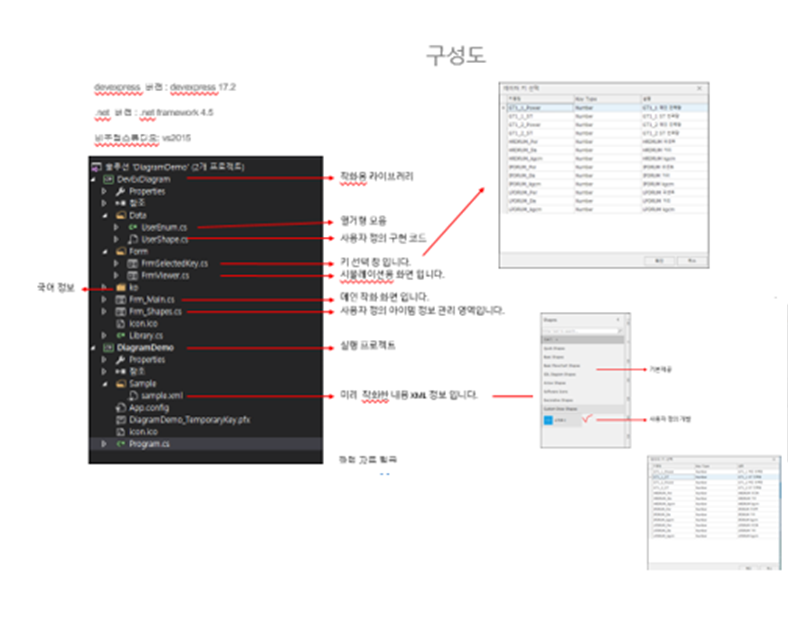This screenshot has width=788, height=628.
Task: Expand the UserShape.cs node
Action: click(x=116, y=239)
